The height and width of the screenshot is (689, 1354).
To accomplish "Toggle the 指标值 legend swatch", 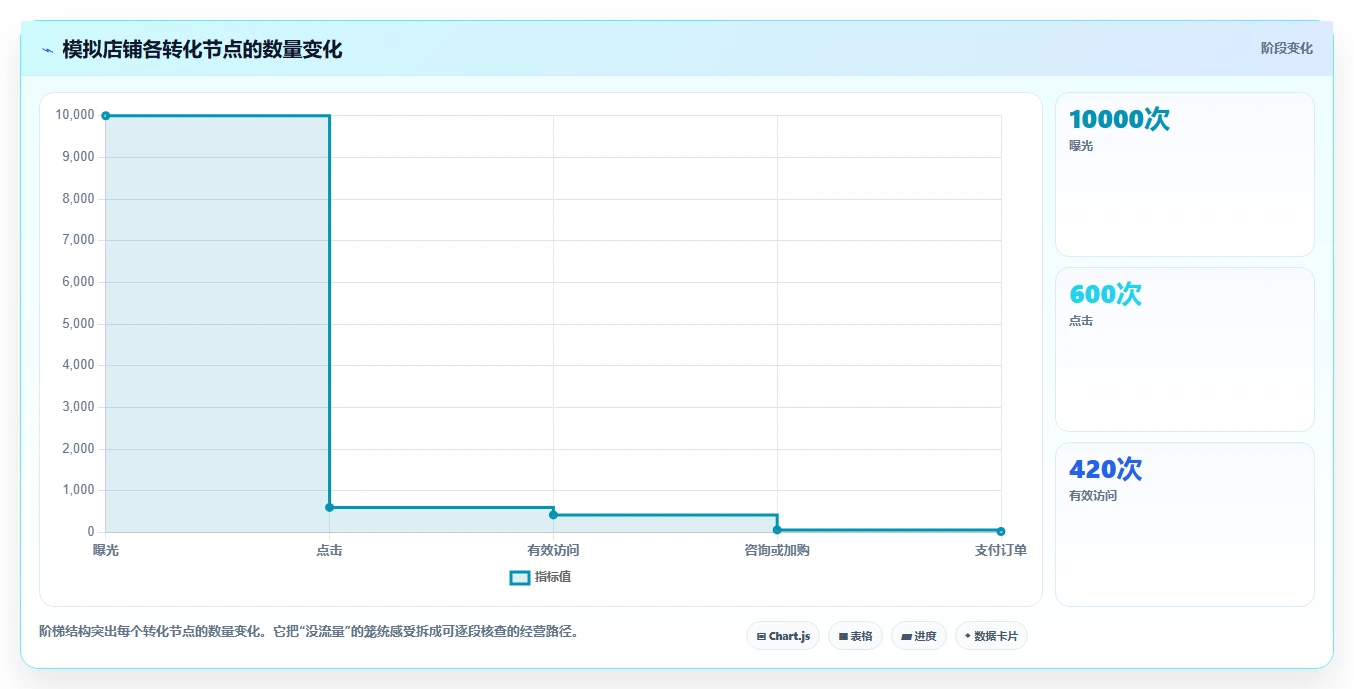I will 520,578.
